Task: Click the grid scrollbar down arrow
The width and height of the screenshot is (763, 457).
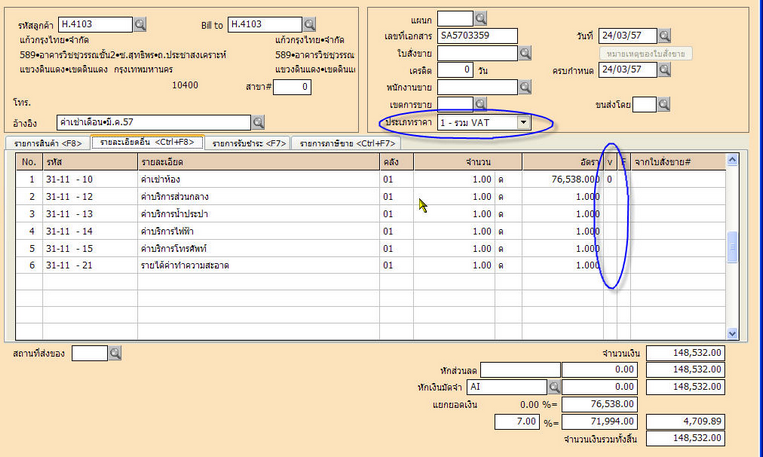Action: [x=731, y=333]
